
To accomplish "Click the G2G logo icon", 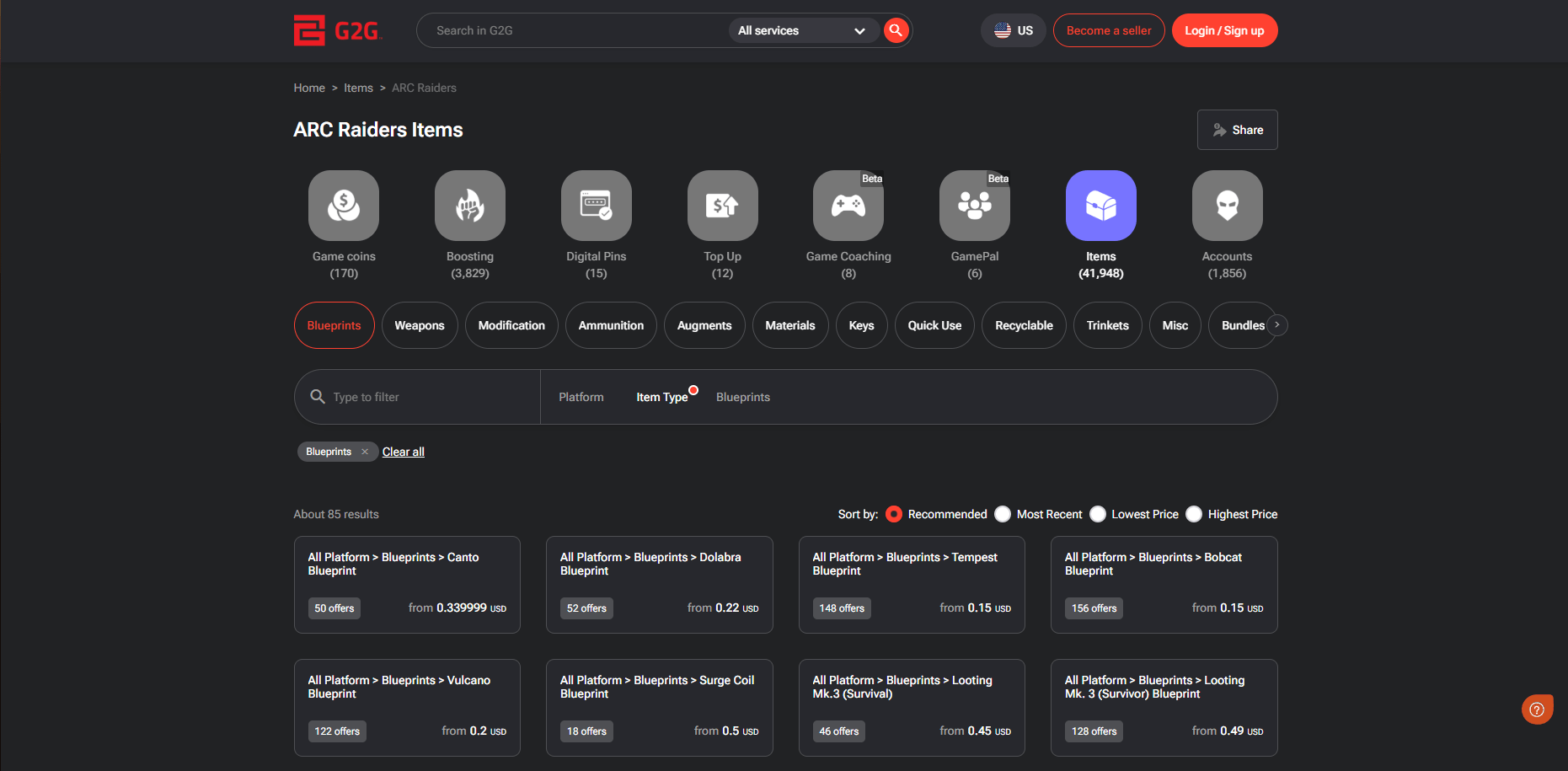I will click(309, 30).
